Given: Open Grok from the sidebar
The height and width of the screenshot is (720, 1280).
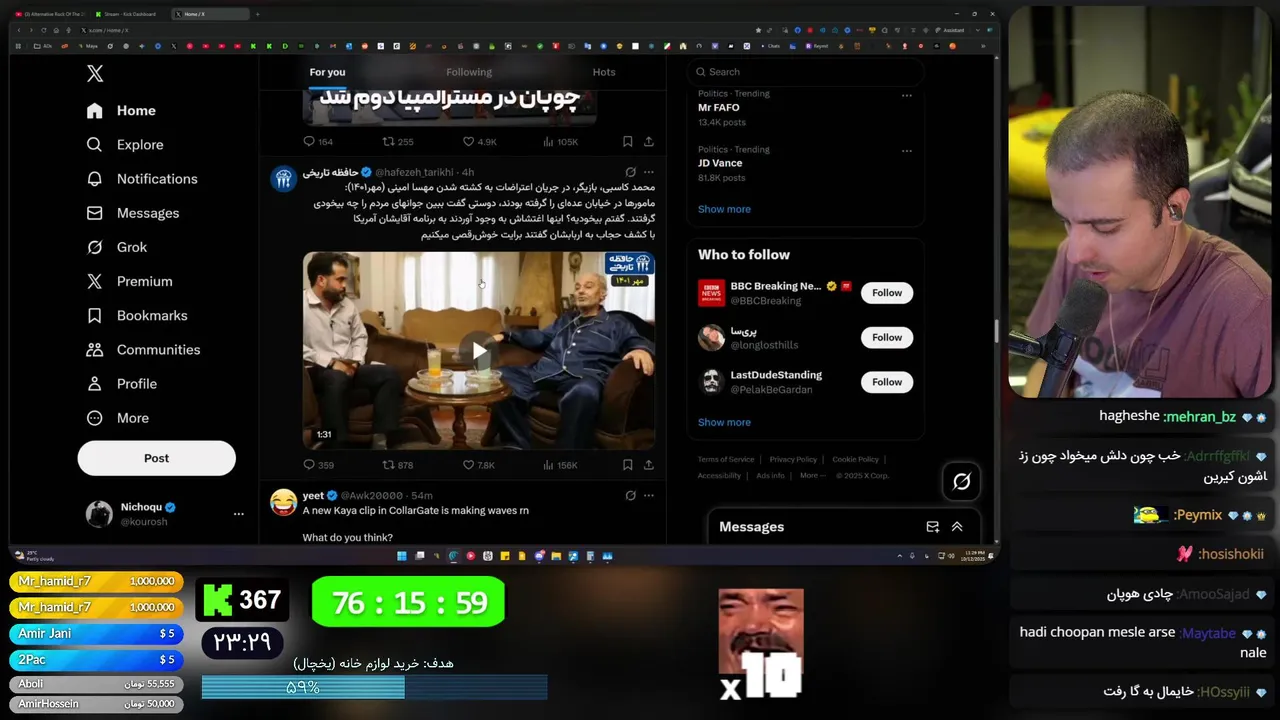Looking at the screenshot, I should coord(118,247).
